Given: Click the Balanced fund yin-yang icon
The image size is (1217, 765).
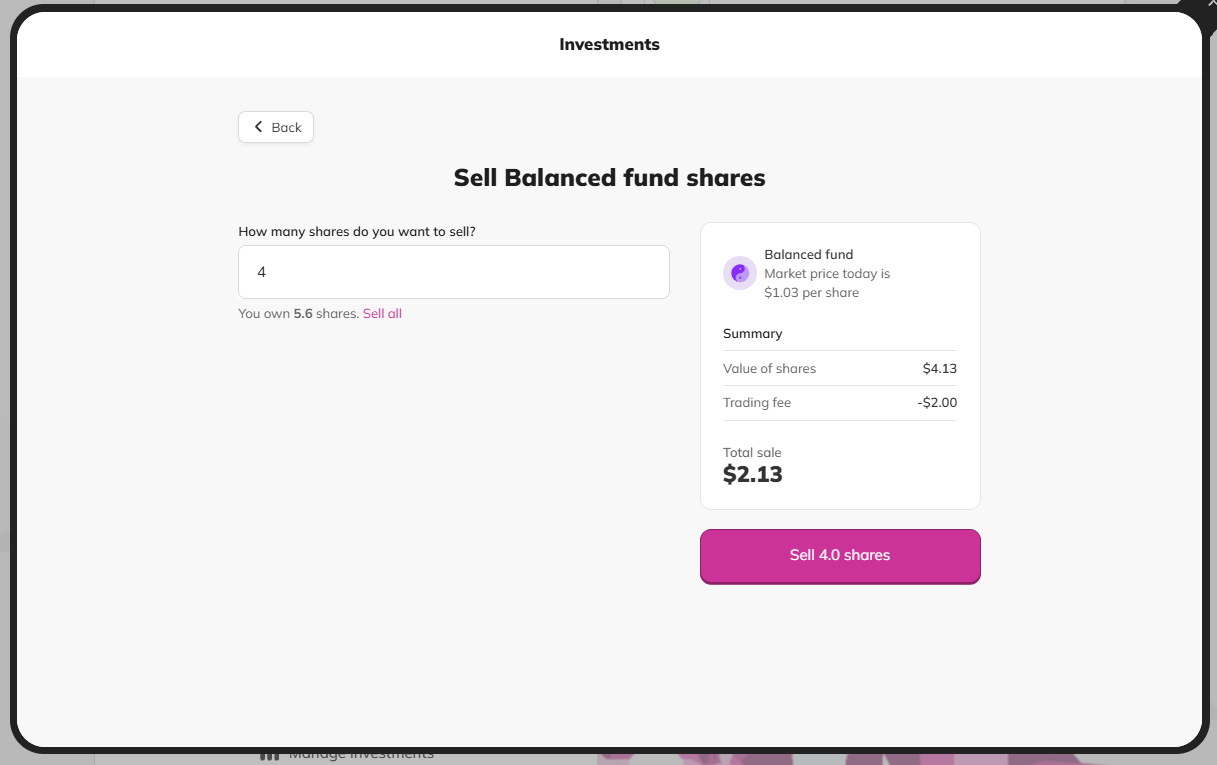Looking at the screenshot, I should coord(740,273).
